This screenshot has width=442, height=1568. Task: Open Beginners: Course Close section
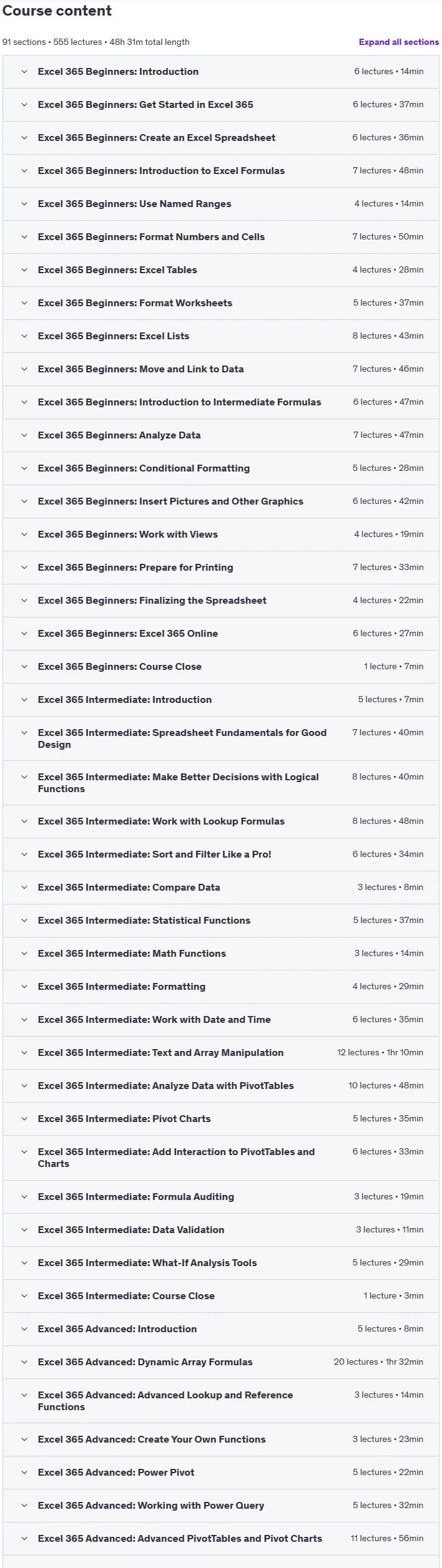pyautogui.click(x=221, y=667)
